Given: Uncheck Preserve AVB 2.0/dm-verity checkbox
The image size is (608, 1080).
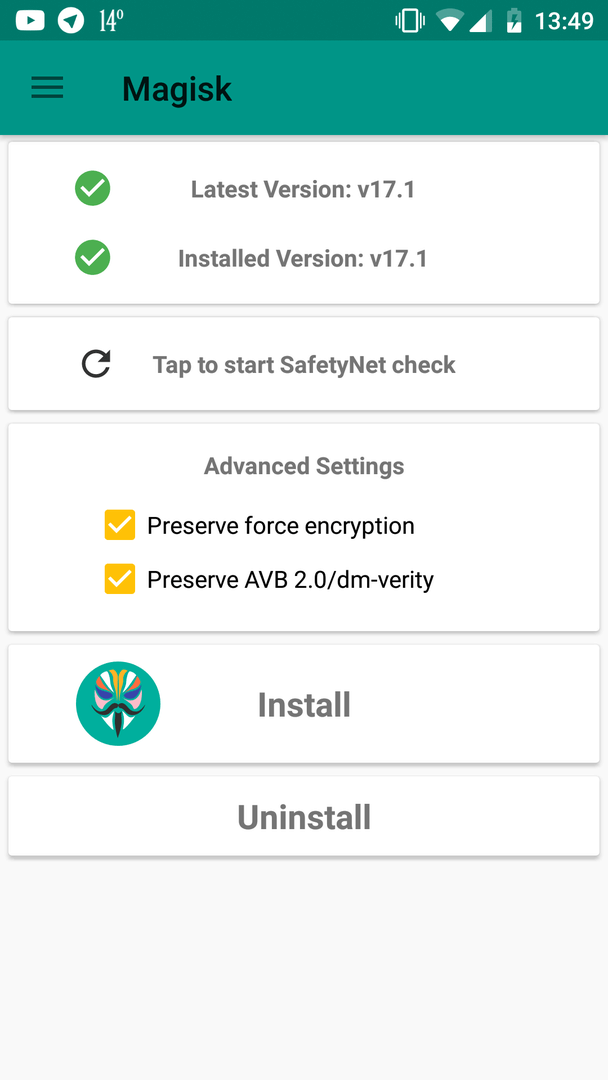Looking at the screenshot, I should tap(120, 579).
